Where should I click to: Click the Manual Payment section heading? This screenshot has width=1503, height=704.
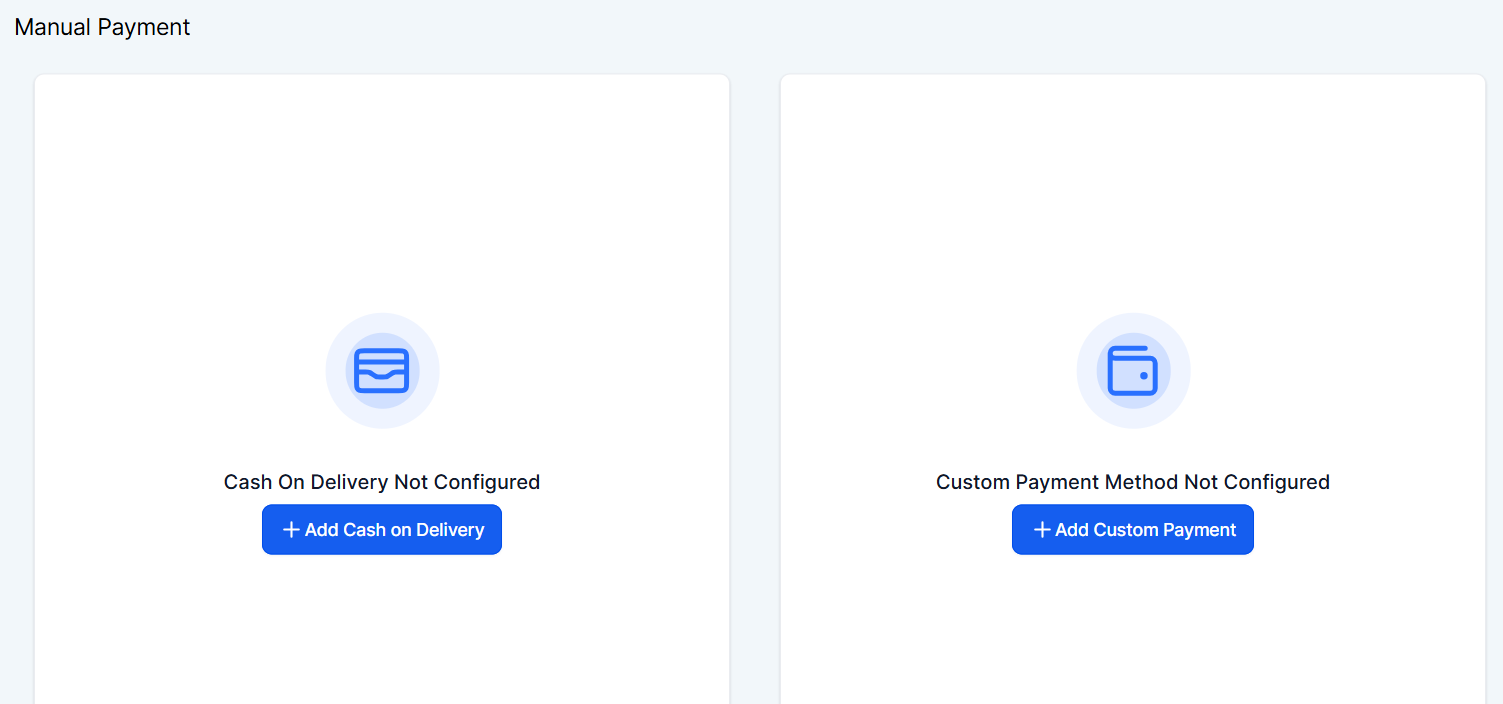102,27
